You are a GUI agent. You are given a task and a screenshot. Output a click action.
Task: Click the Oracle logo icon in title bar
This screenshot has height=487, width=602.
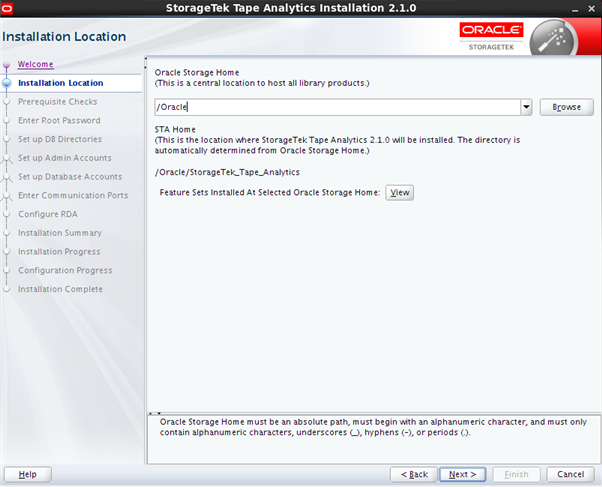pyautogui.click(x=7, y=8)
